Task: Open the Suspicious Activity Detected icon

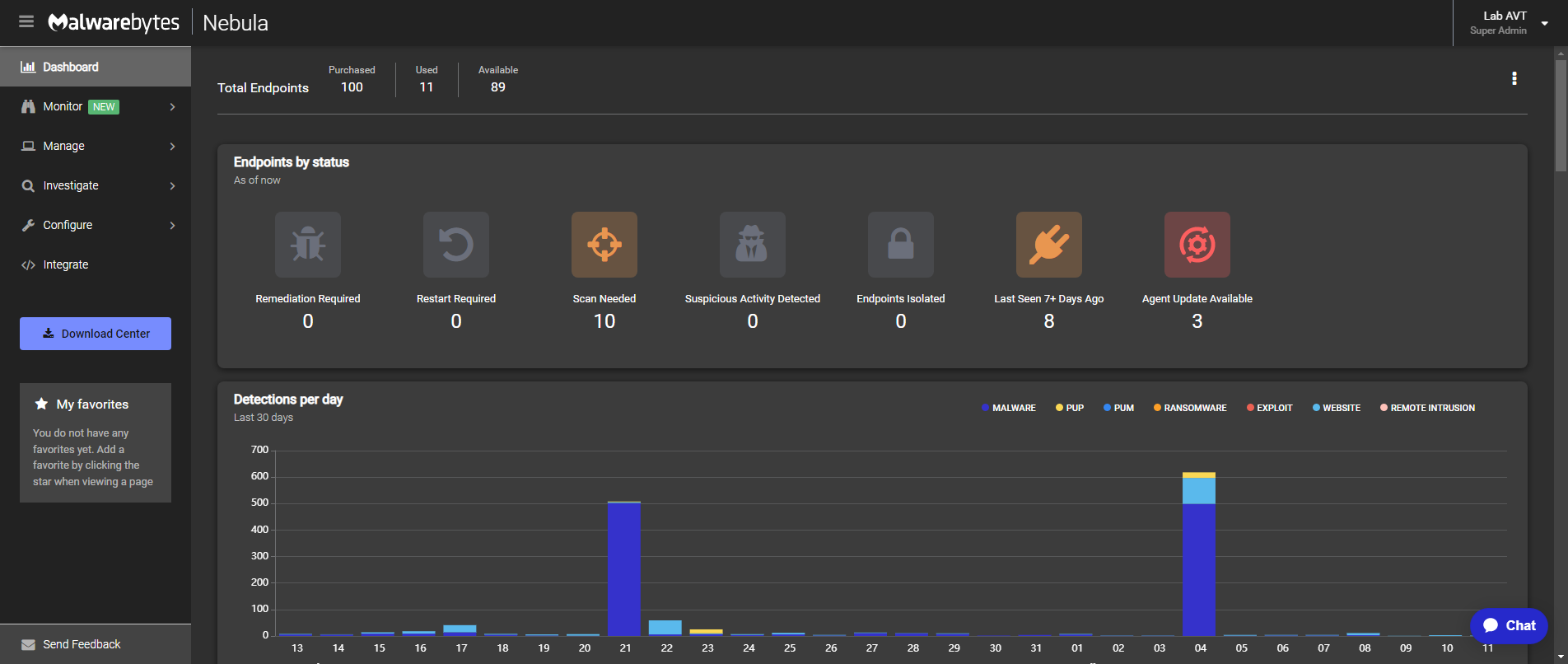Action: click(x=753, y=245)
